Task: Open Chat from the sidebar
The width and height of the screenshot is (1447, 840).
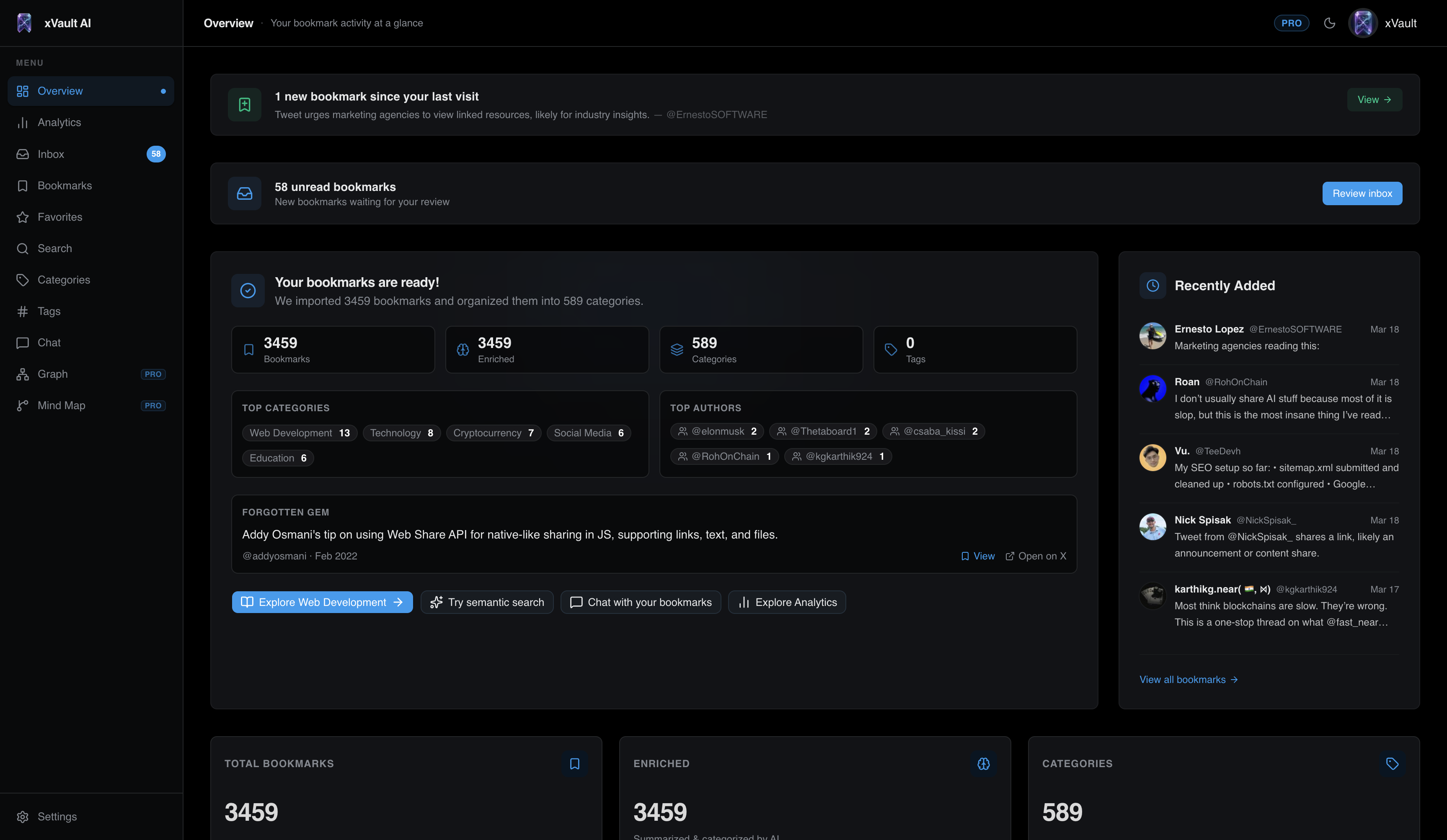Action: tap(49, 342)
